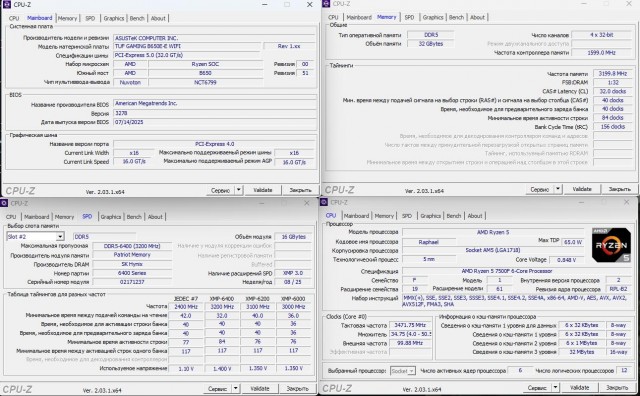
Task: Open Memory tab in CPU window
Action: [384, 216]
